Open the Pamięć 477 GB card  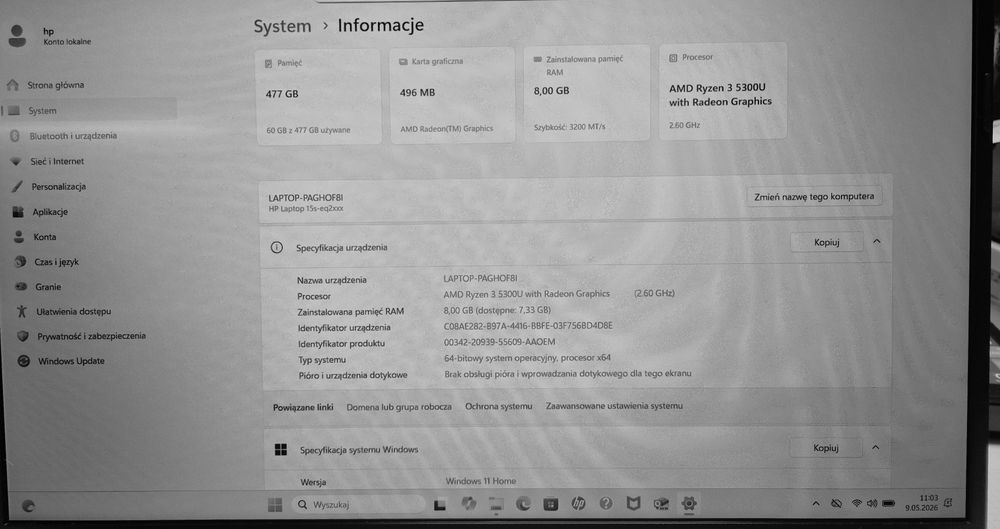pyautogui.click(x=318, y=97)
